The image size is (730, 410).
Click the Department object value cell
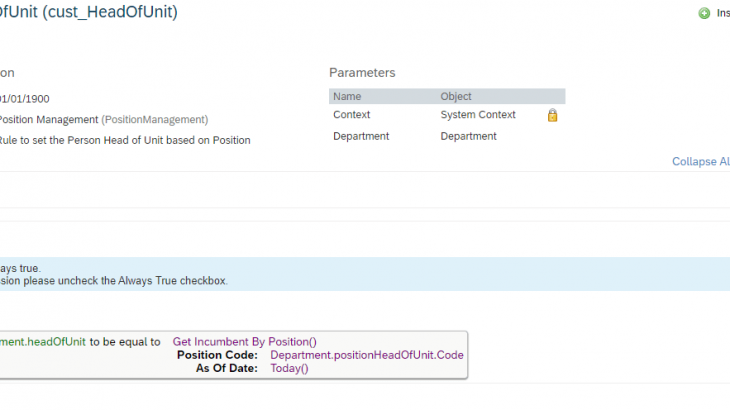click(469, 136)
